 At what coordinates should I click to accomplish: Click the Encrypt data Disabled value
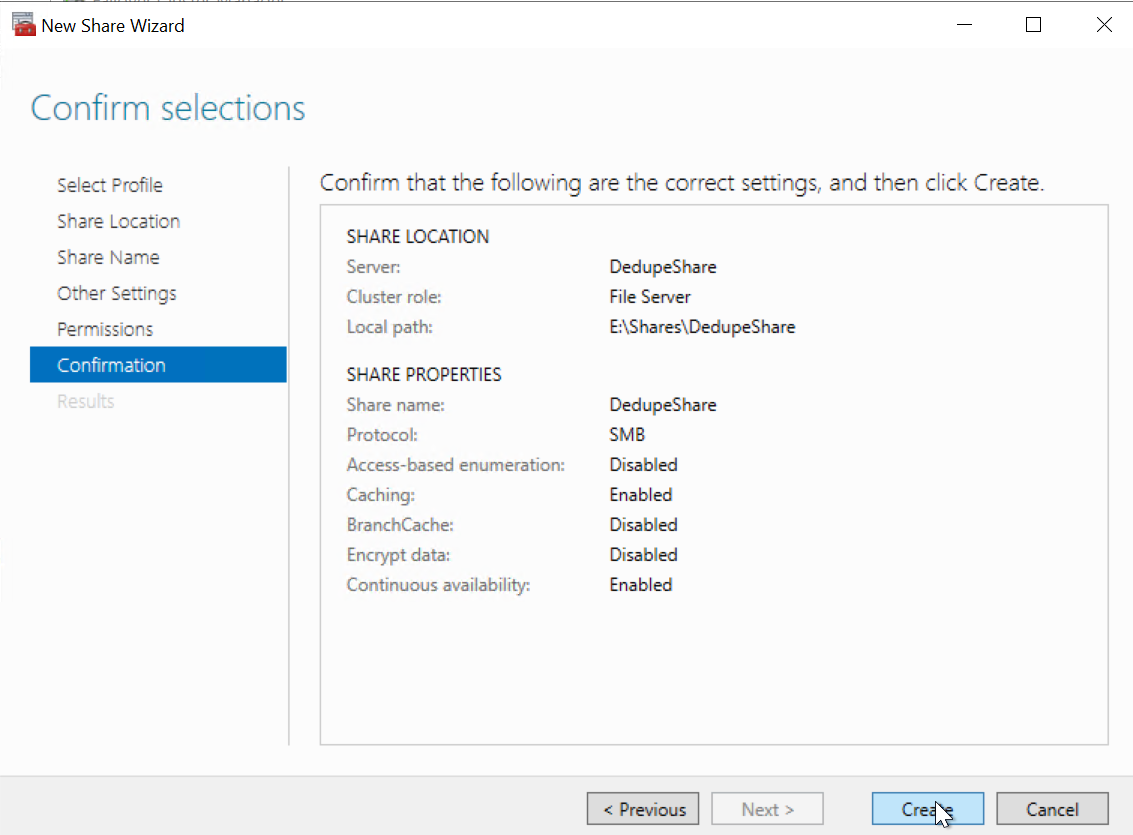pyautogui.click(x=643, y=555)
